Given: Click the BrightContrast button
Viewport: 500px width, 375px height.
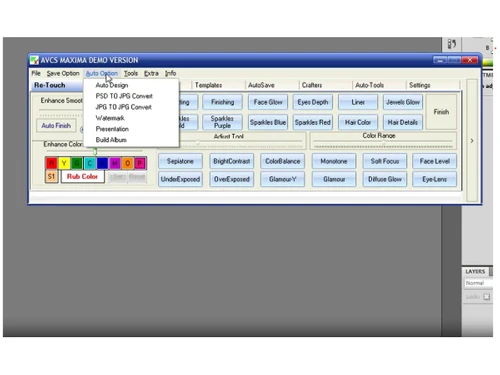Looking at the screenshot, I should click(x=232, y=161).
